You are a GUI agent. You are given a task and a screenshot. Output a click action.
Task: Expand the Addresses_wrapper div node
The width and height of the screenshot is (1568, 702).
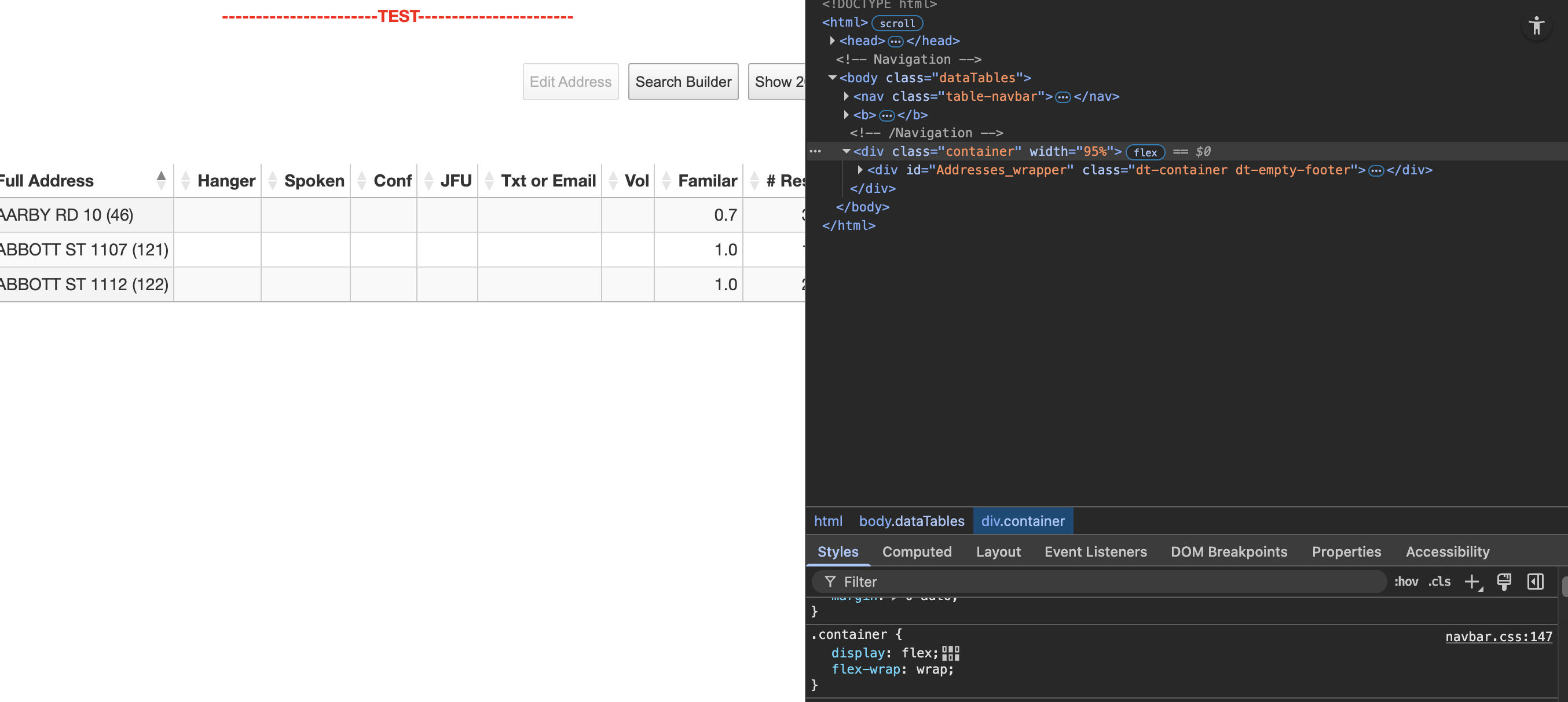coord(859,170)
